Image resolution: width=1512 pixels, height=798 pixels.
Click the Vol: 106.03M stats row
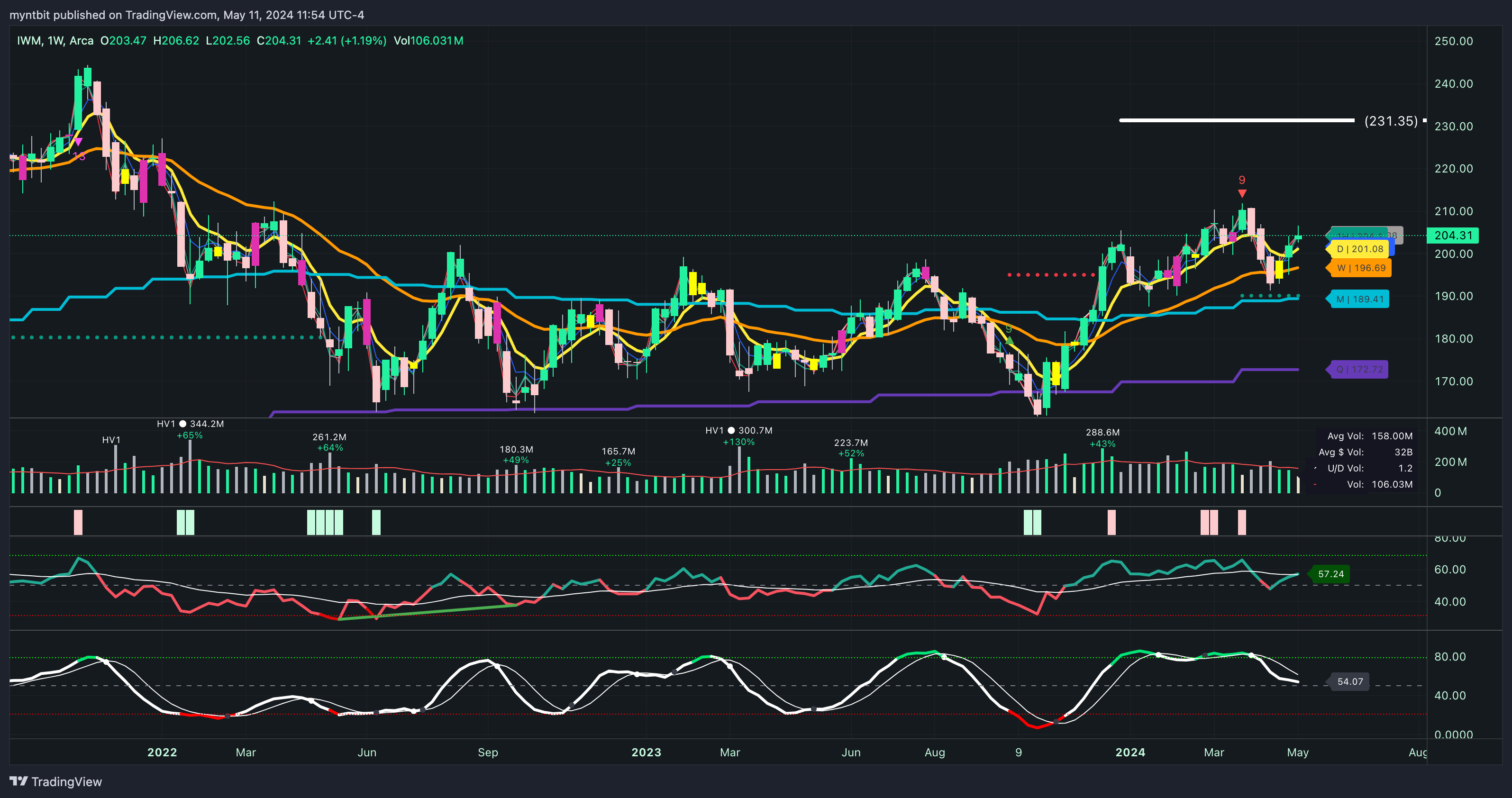pyautogui.click(x=1379, y=484)
